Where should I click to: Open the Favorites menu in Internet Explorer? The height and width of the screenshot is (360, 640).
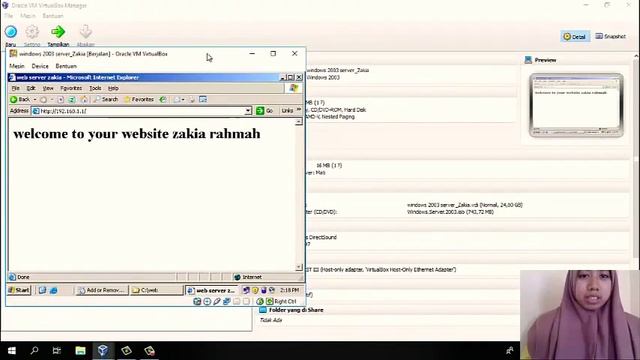click(71, 88)
